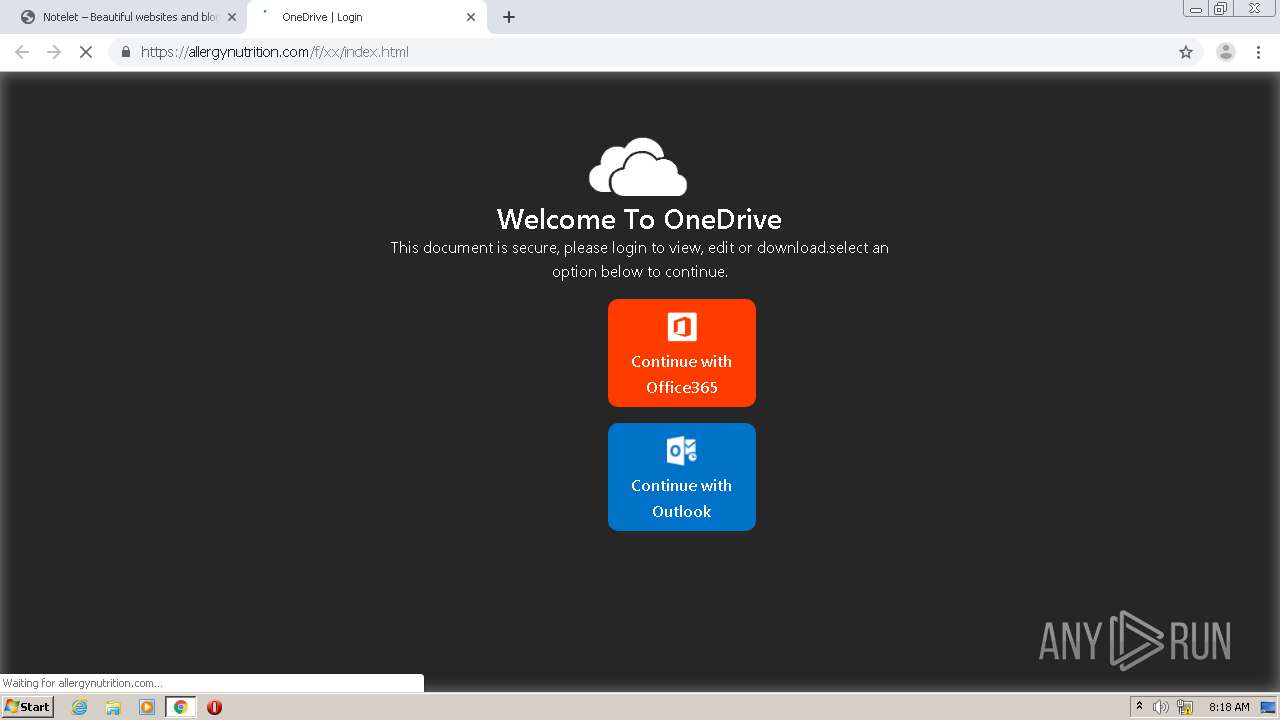Click the red Opera taskbar icon
Image resolution: width=1280 pixels, height=720 pixels.
[214, 707]
